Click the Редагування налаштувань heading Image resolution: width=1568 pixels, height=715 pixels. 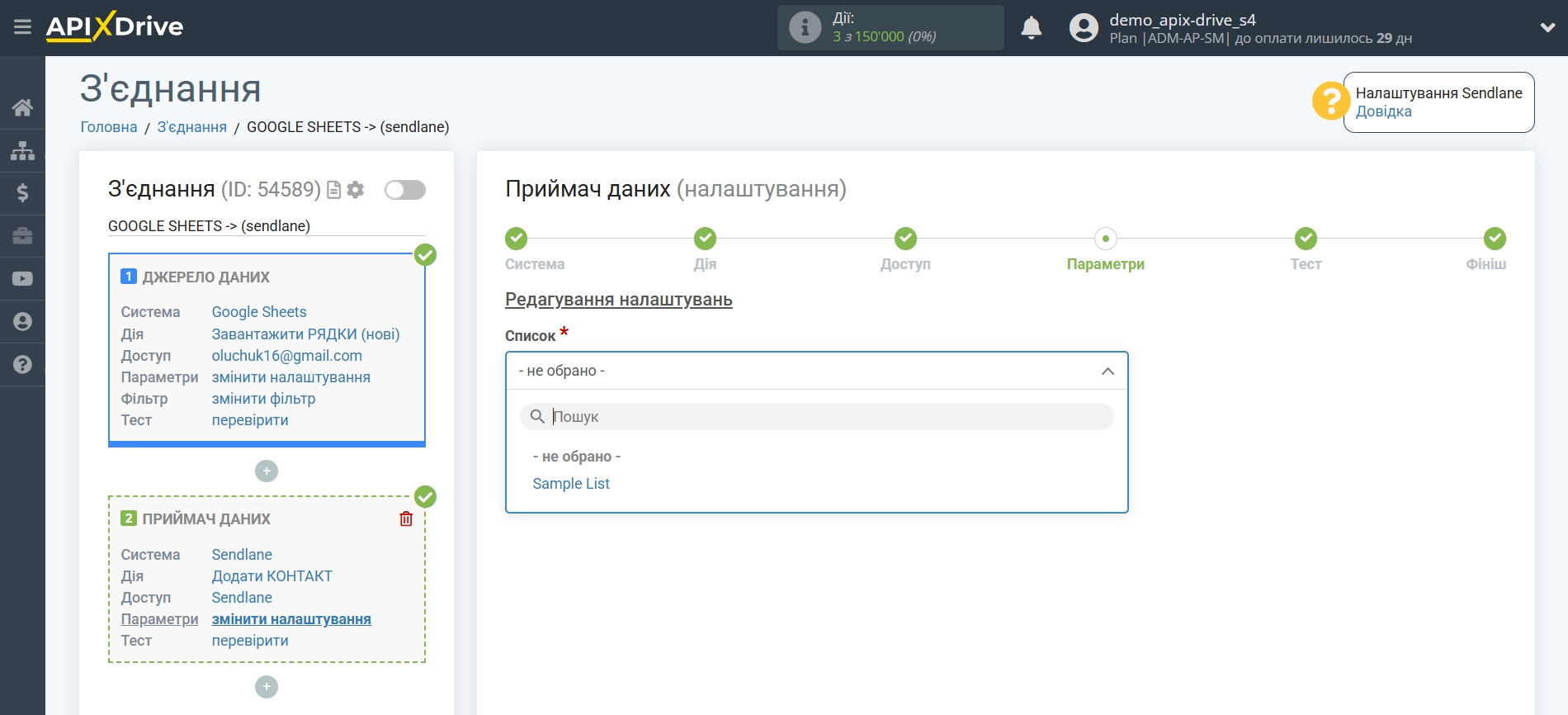pos(619,300)
